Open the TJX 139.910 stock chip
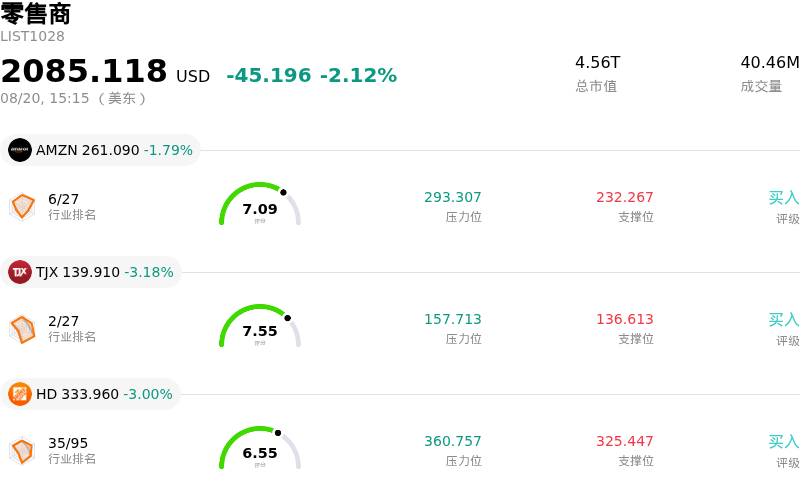 [x=91, y=272]
